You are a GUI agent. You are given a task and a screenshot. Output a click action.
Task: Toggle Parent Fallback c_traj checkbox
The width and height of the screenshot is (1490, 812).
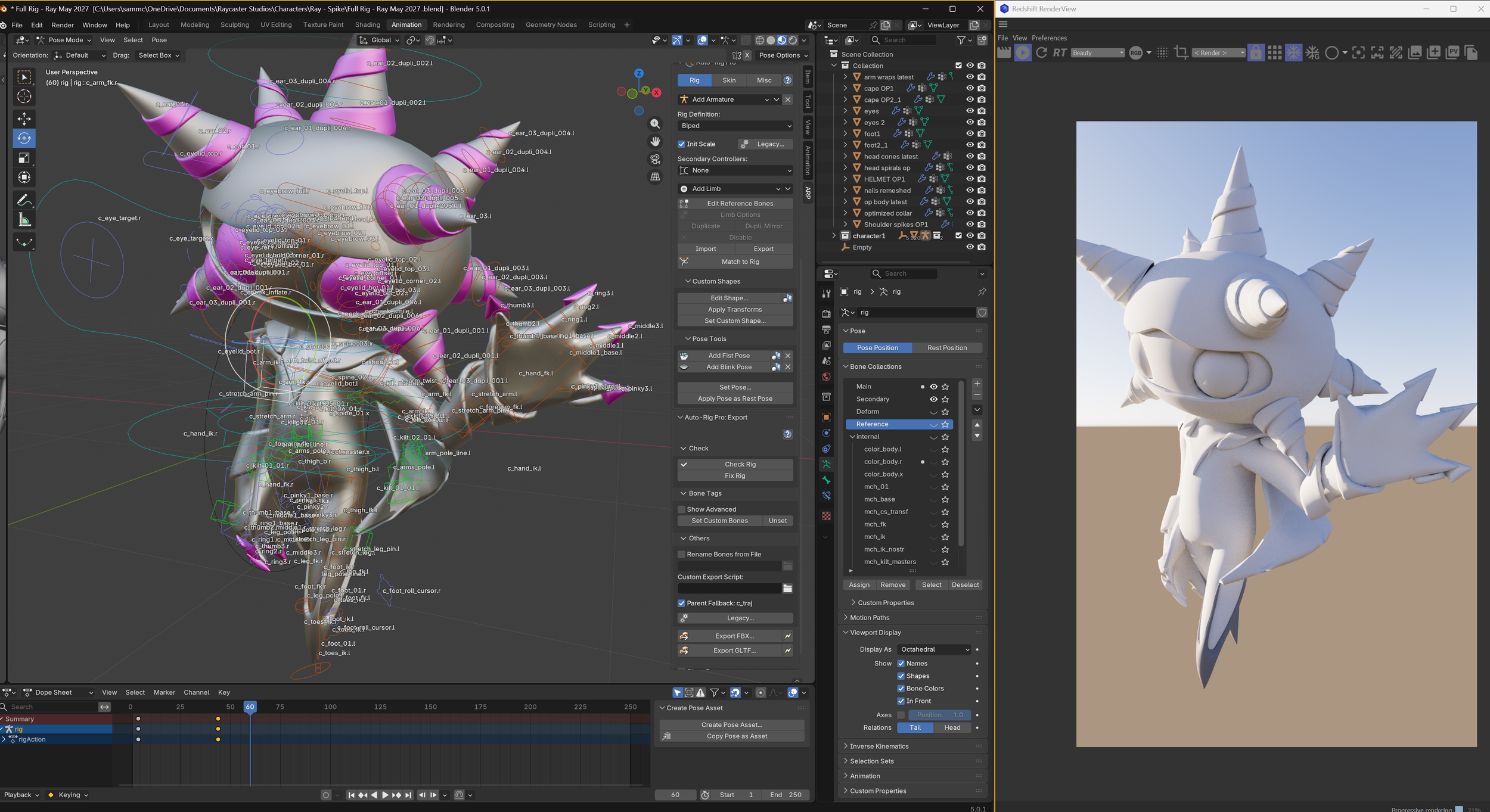click(x=681, y=603)
